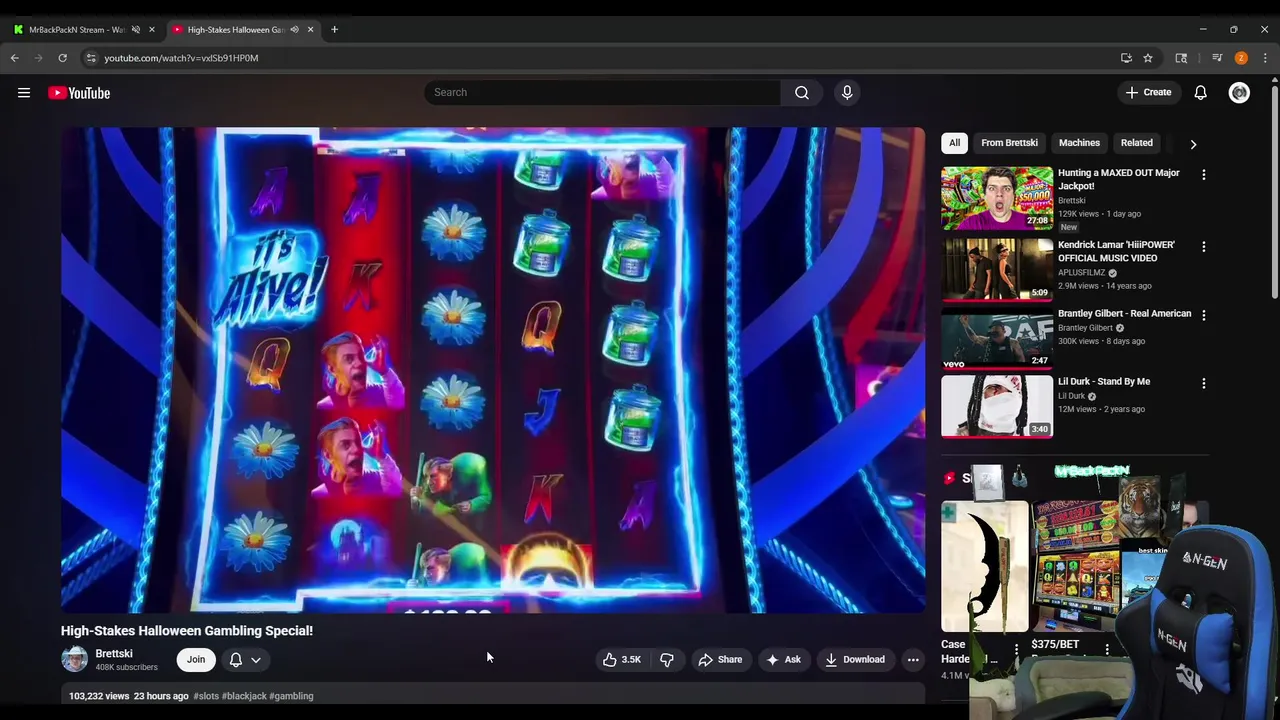Focus the YouTube search box
This screenshot has width=1280, height=720.
603,93
